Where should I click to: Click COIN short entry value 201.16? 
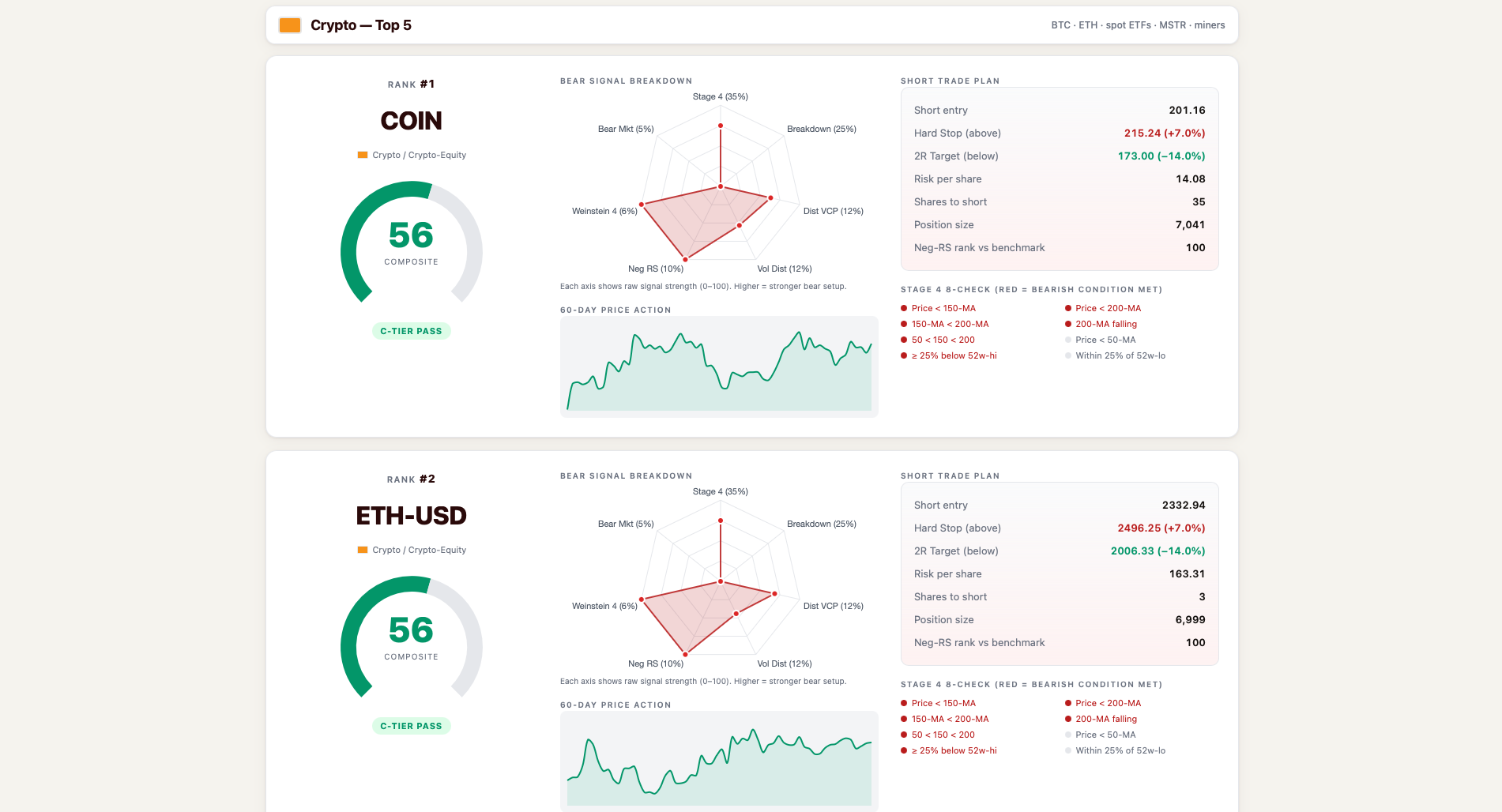click(1187, 111)
